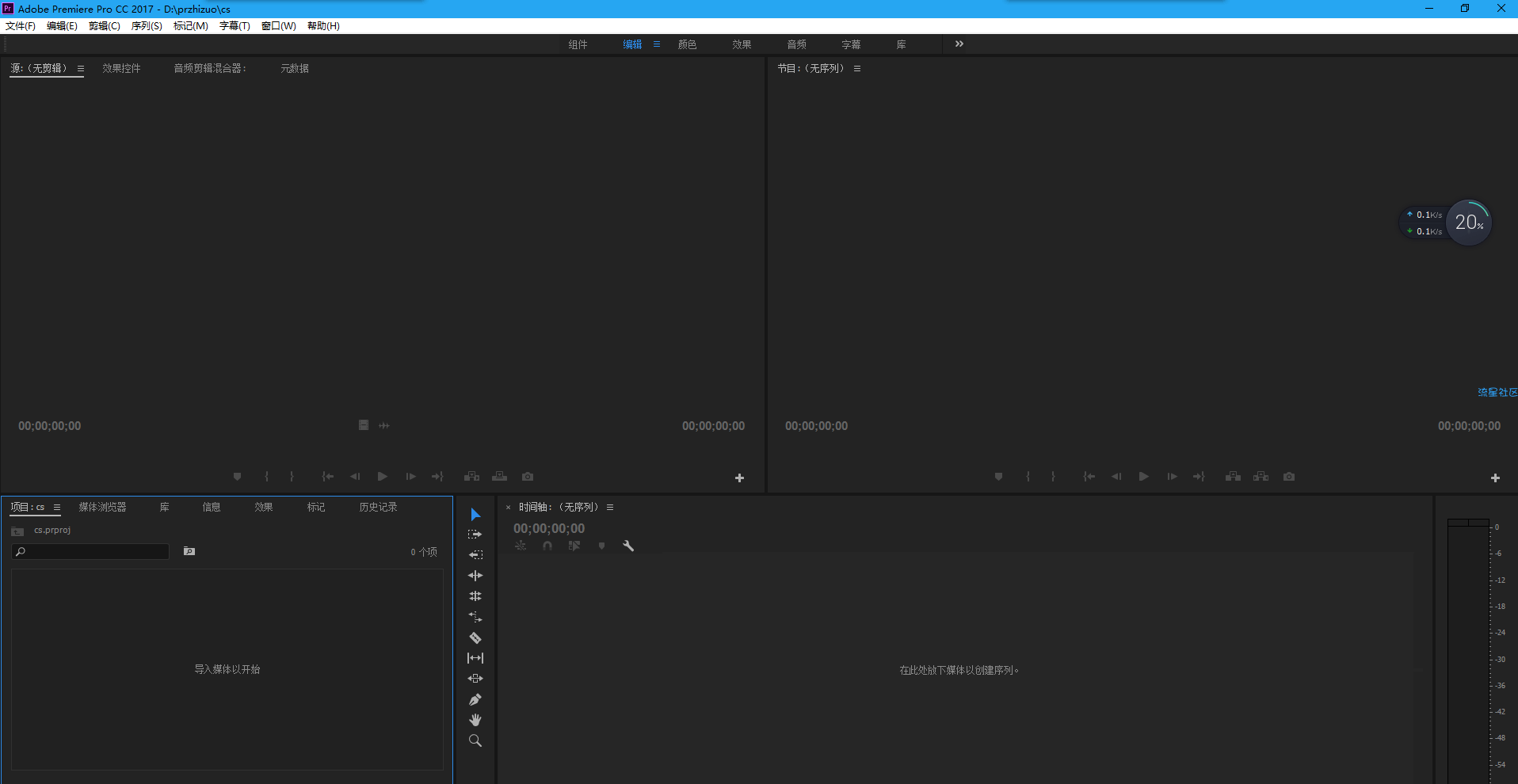Switch to 颜色 workspace

[x=687, y=44]
